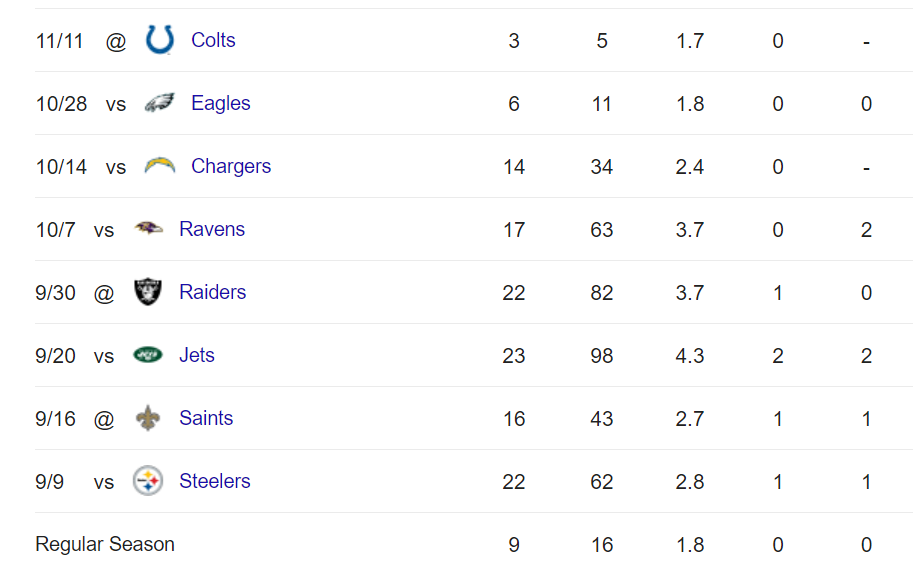Image resolution: width=913 pixels, height=581 pixels.
Task: Open the Raiders team link
Action: point(213,292)
